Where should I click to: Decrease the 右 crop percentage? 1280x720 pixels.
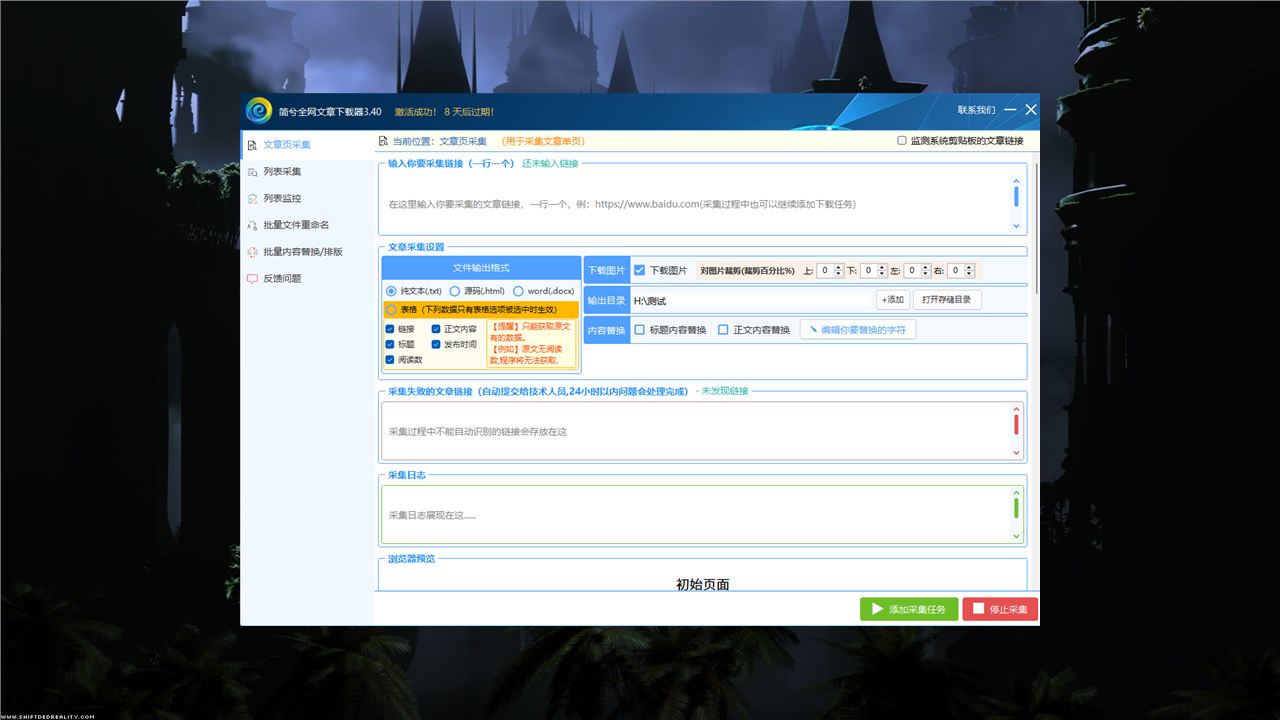pos(969,274)
